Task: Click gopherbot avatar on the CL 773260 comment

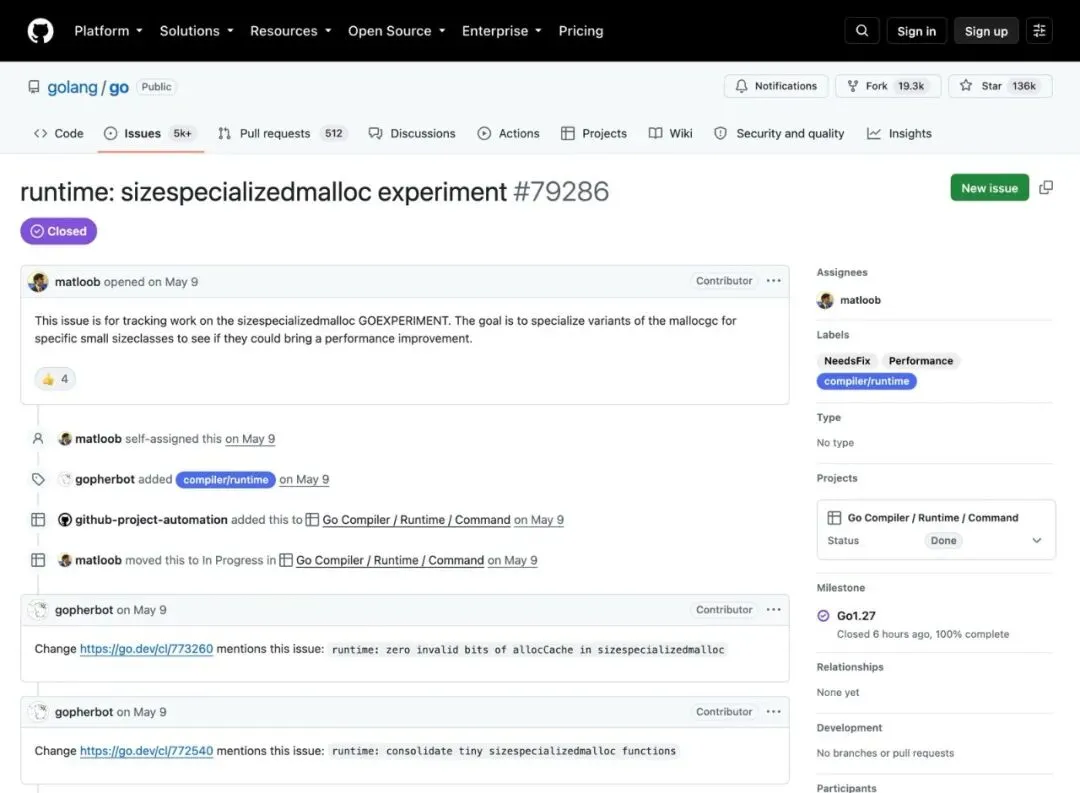Action: click(39, 610)
